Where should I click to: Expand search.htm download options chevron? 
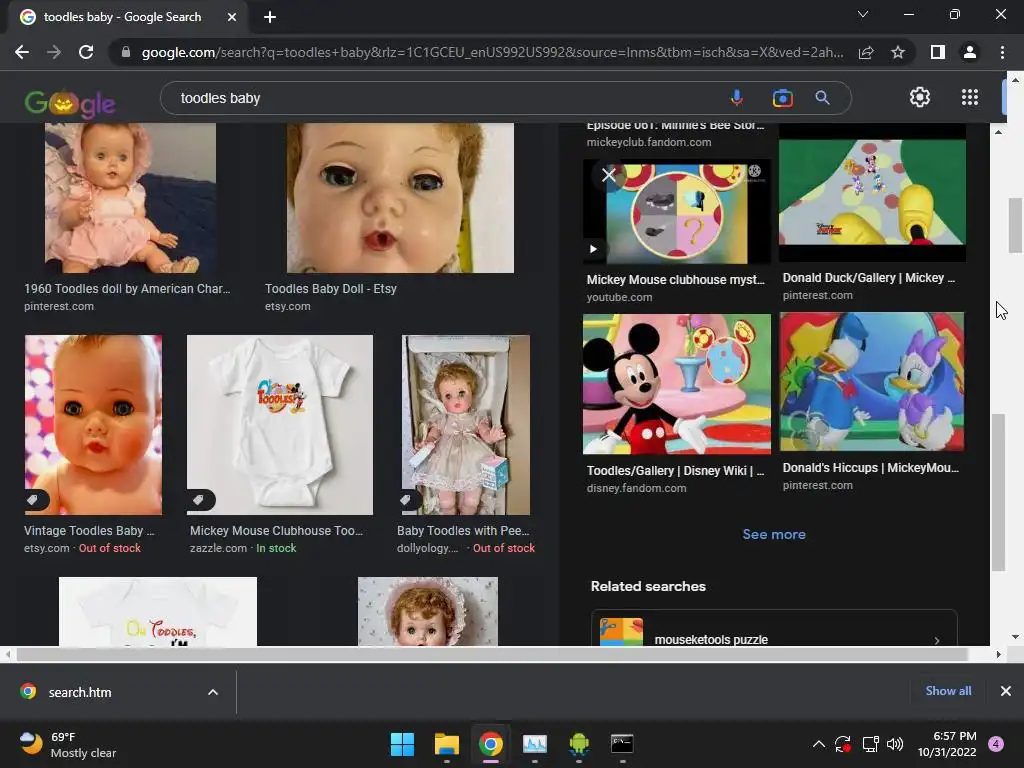213,692
